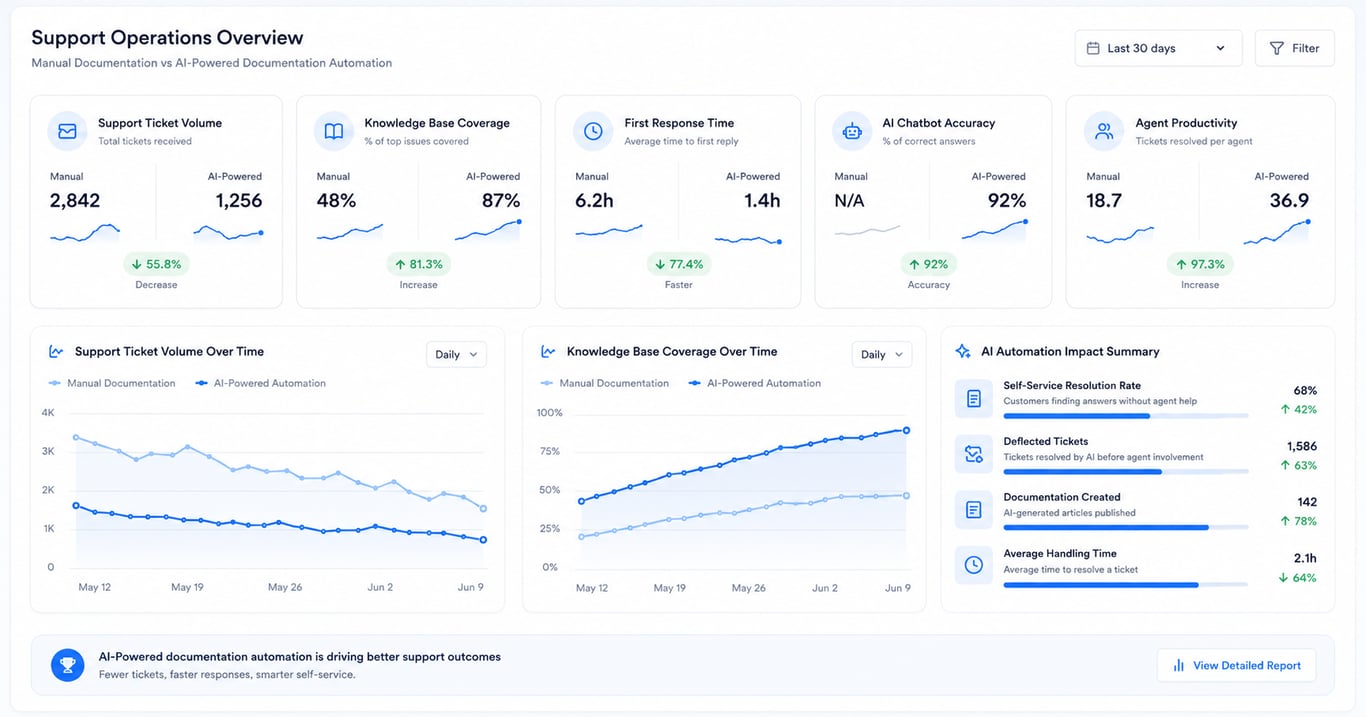
Task: Open the Daily dropdown on Knowledge Base Coverage chart
Action: tap(882, 355)
